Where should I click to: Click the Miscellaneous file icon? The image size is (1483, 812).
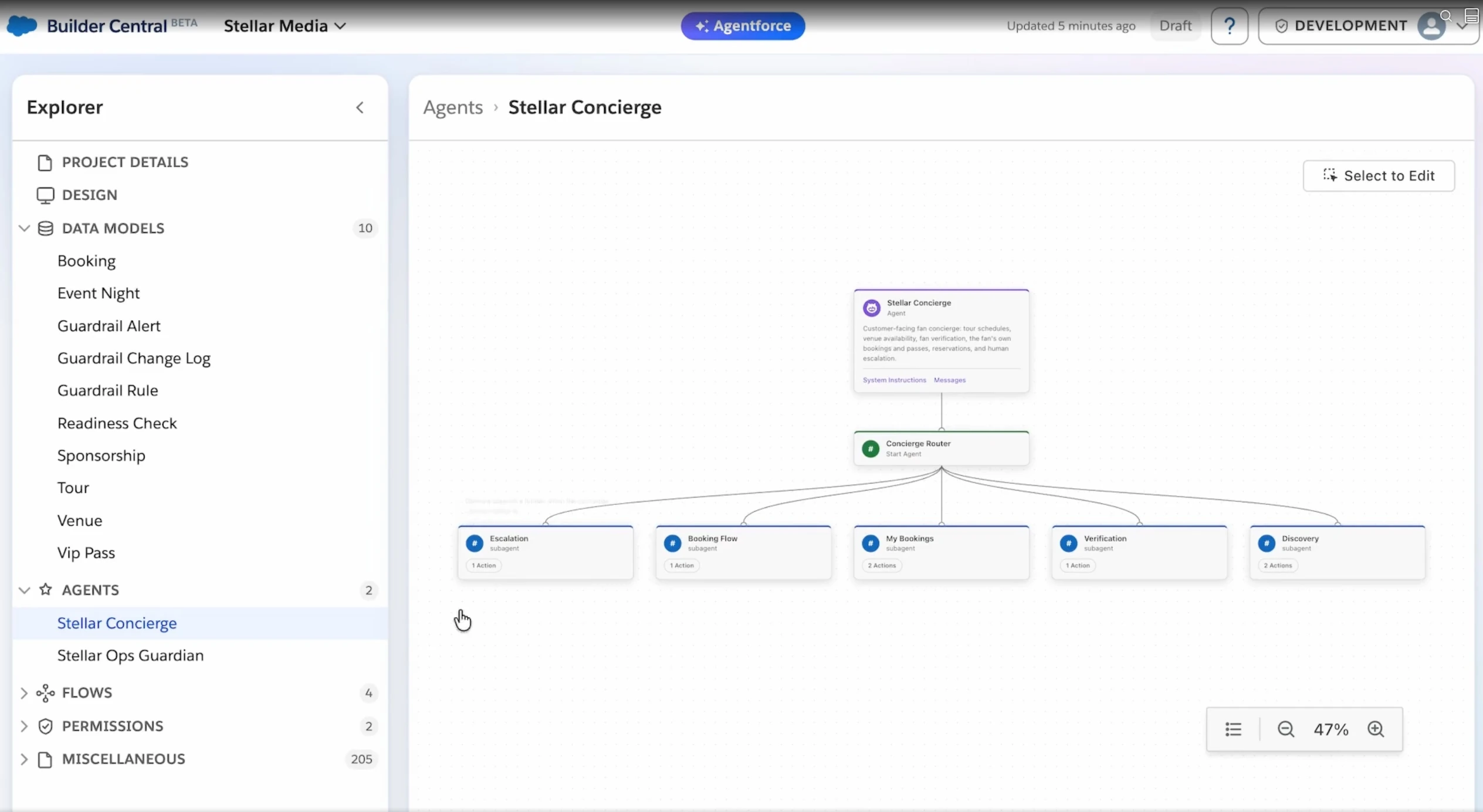45,759
